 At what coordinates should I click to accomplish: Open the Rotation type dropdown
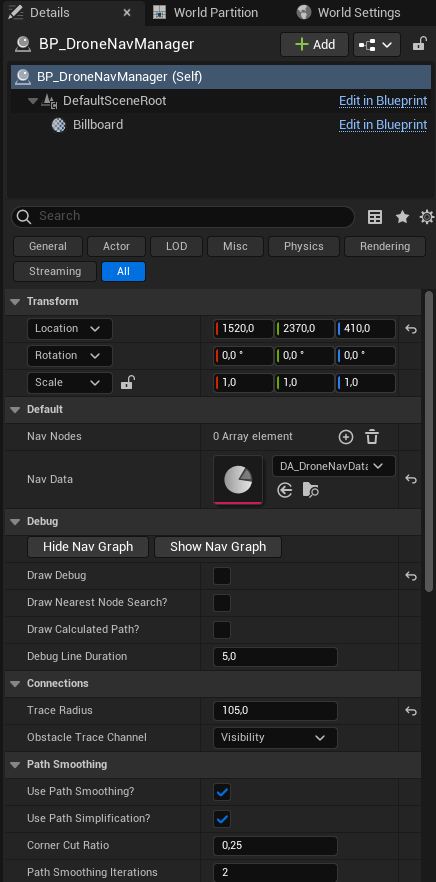point(70,356)
